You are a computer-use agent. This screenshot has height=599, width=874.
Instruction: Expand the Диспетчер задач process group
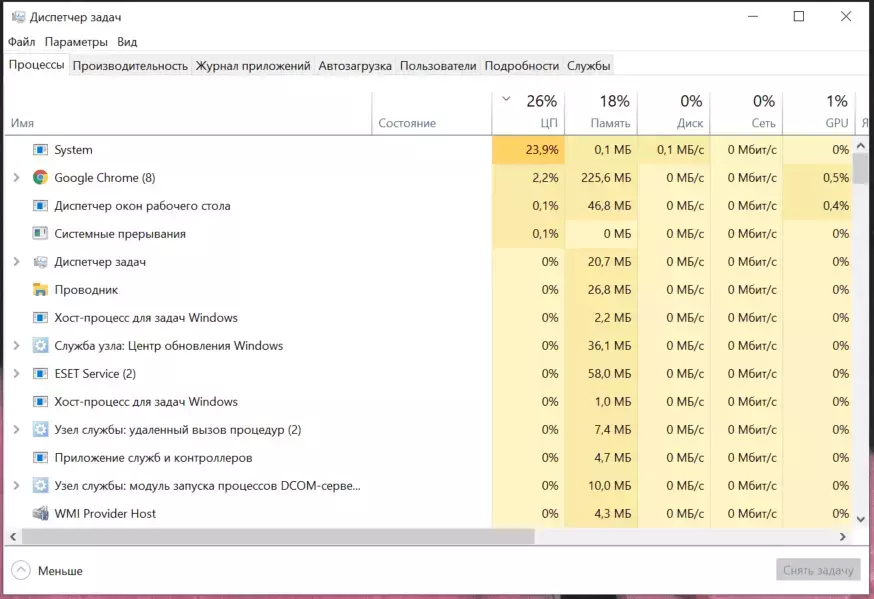[17, 261]
